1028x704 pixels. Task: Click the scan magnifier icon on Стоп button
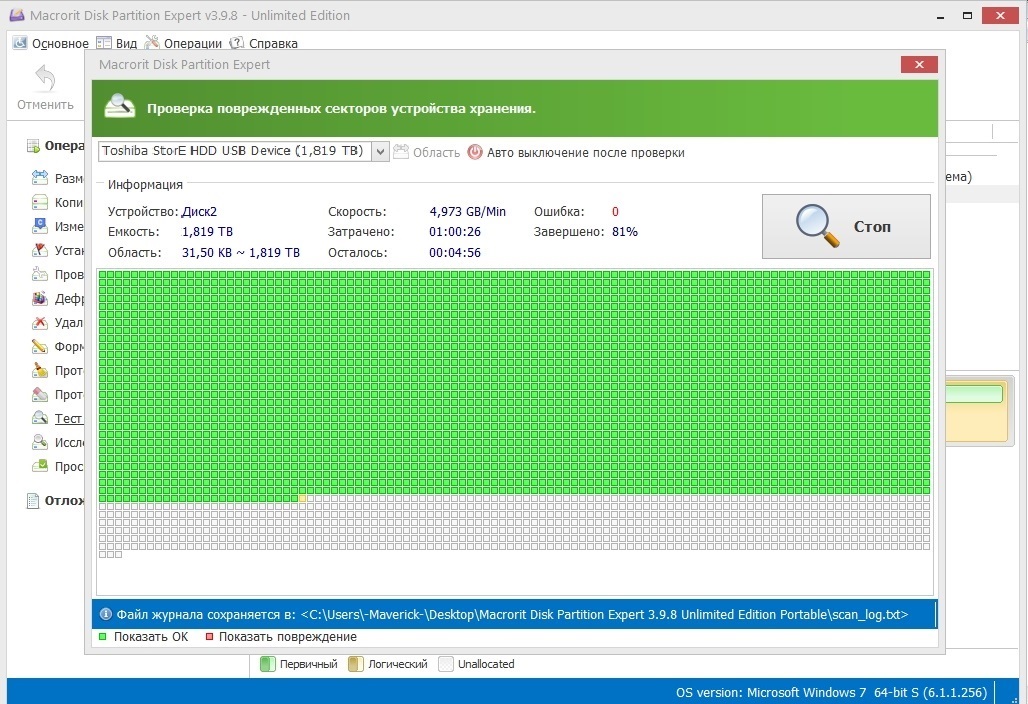[817, 226]
